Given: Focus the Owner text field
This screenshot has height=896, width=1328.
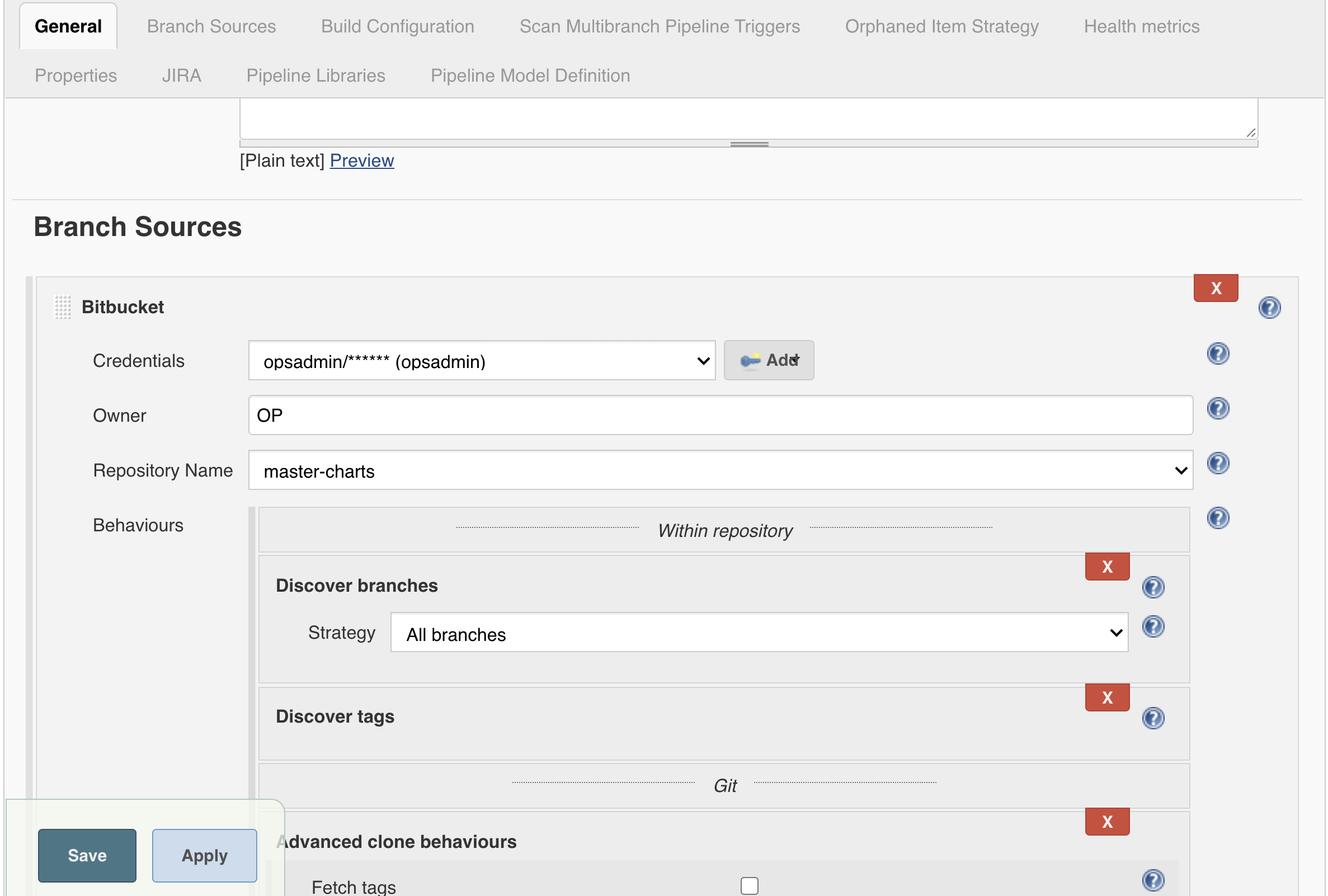Looking at the screenshot, I should pyautogui.click(x=720, y=415).
